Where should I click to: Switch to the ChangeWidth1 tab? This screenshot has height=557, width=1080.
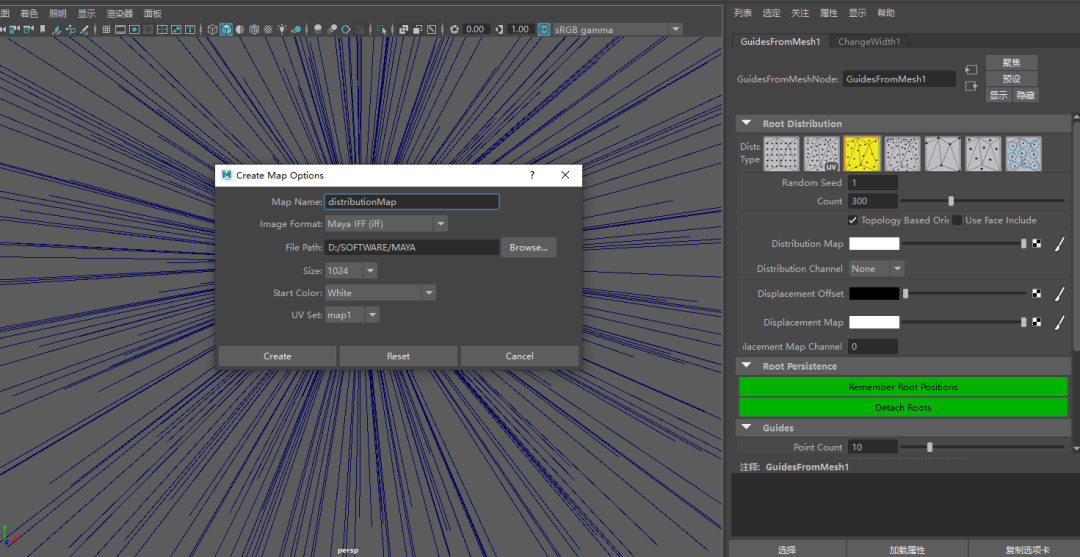[x=869, y=41]
